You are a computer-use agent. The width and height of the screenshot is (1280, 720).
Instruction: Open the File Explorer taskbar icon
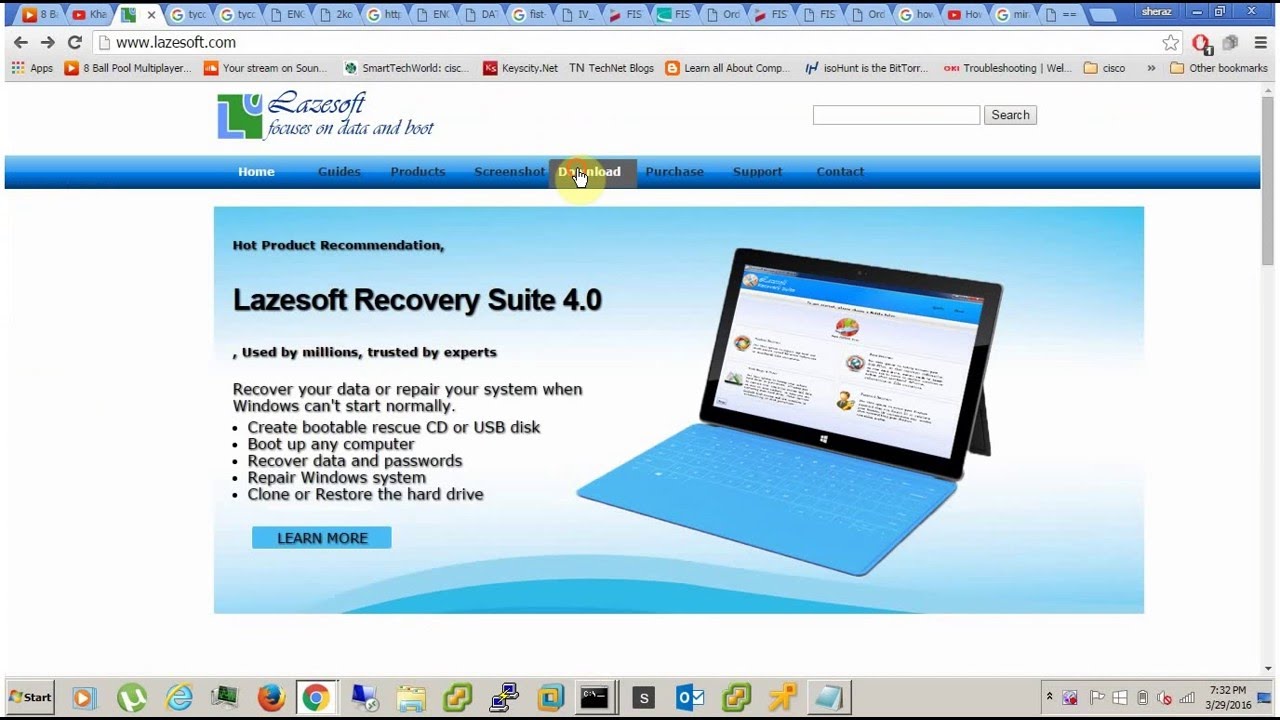tap(411, 697)
